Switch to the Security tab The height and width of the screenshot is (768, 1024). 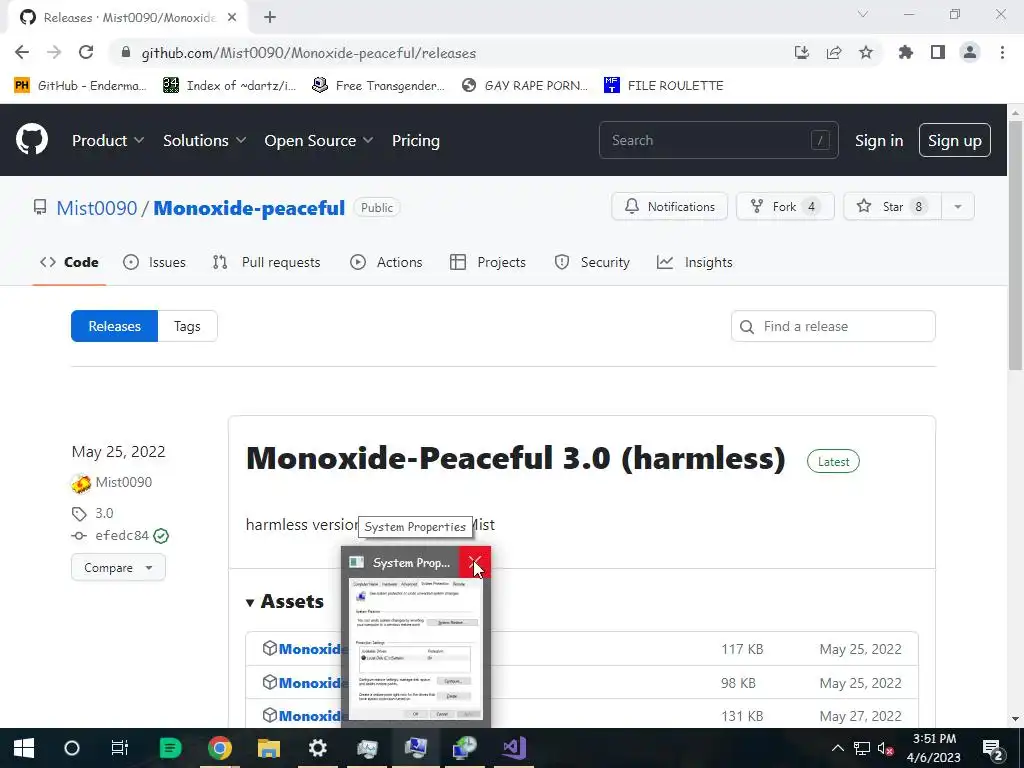coord(592,262)
